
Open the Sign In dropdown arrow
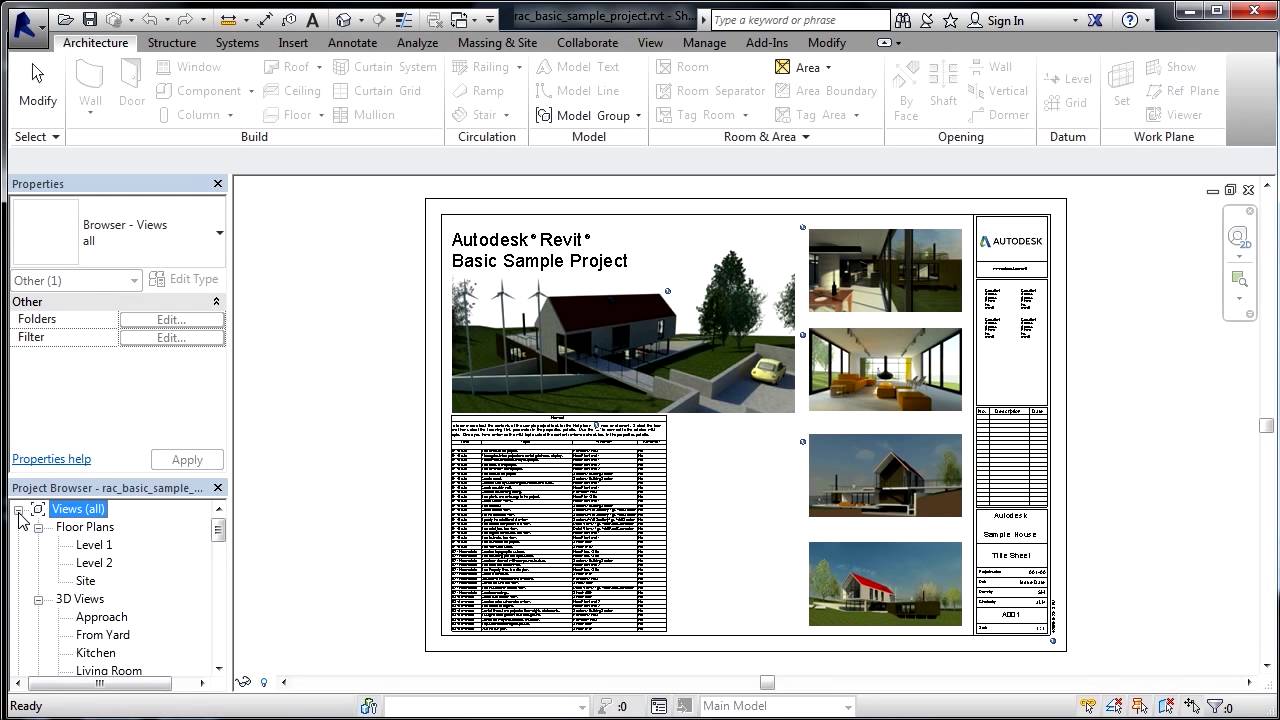1075,20
